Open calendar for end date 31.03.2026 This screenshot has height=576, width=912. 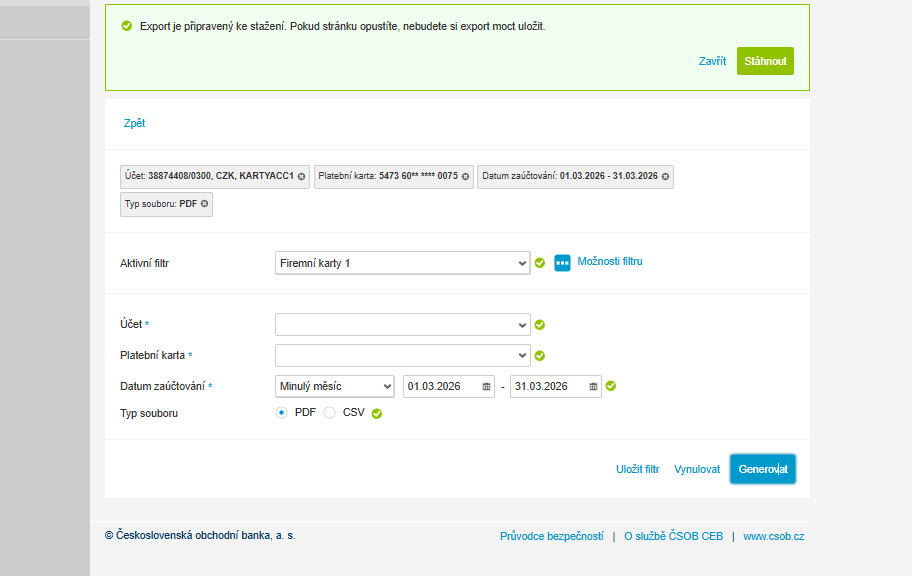pyautogui.click(x=593, y=387)
